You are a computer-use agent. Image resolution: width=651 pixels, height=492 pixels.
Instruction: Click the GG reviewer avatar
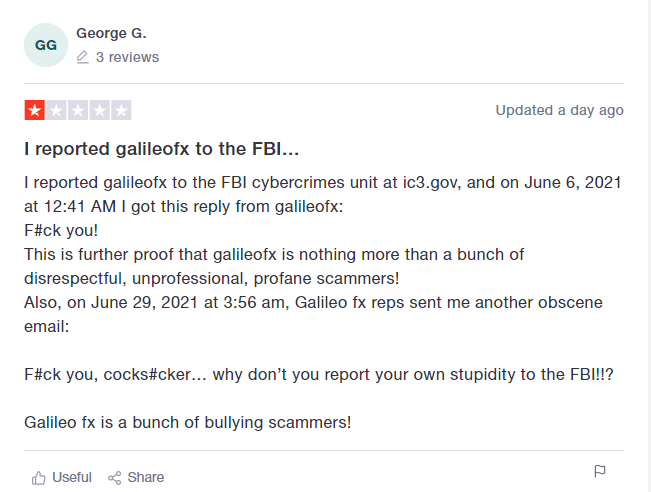click(46, 45)
